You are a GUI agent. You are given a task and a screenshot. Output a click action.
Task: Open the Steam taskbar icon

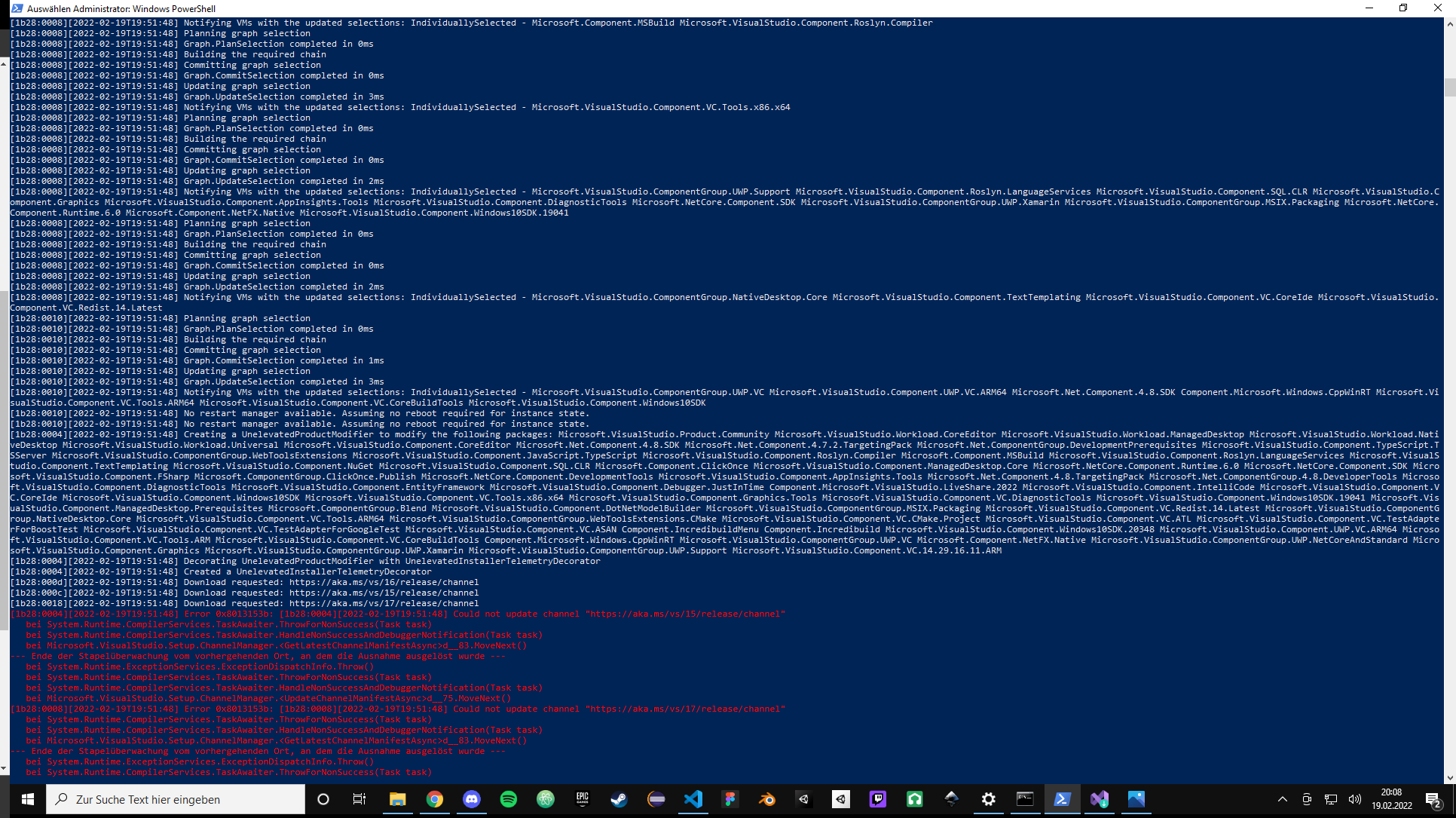click(619, 799)
